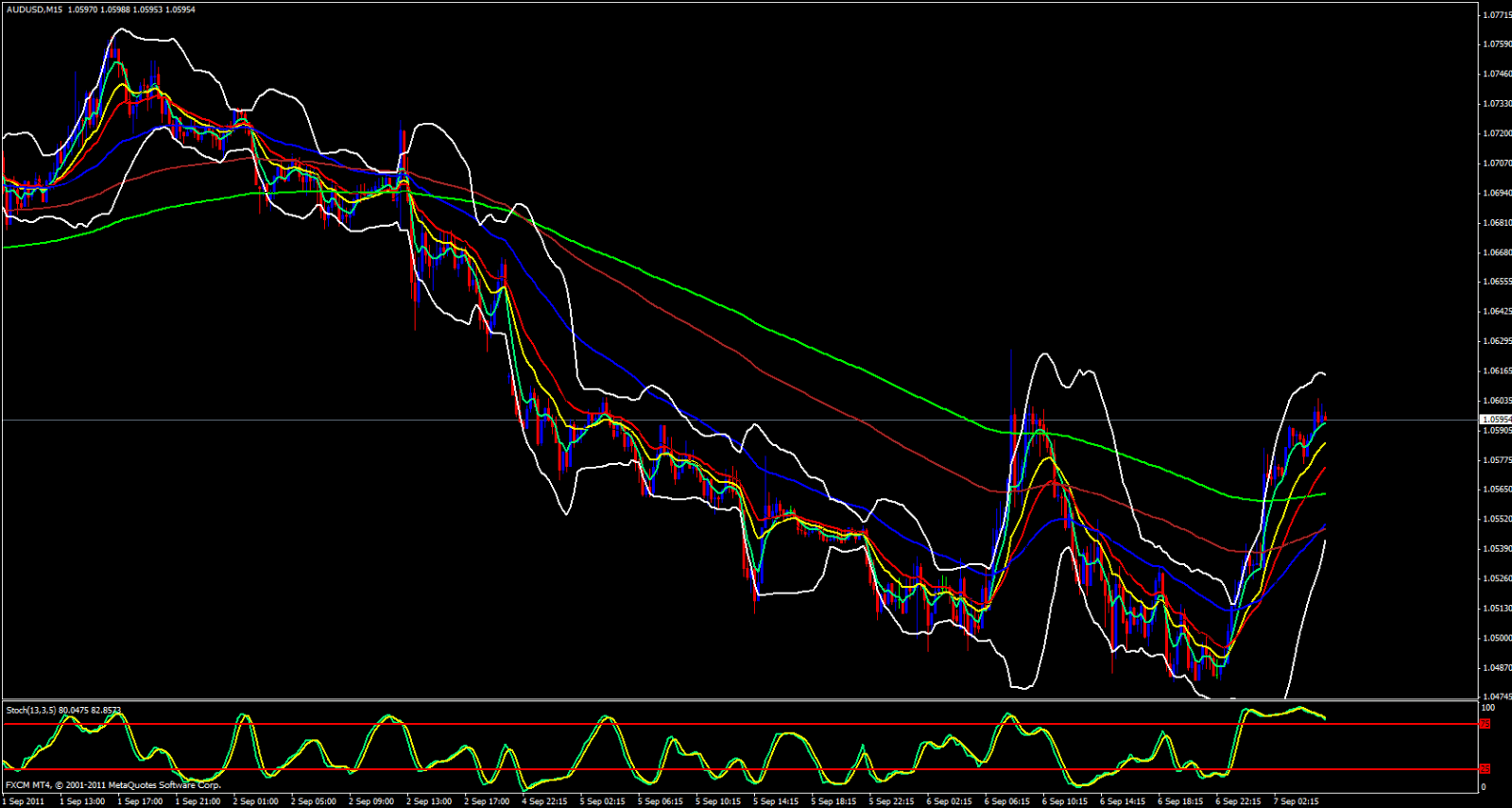Screen dimensions: 1512x808
Task: Click the 6 Sep 22:15 time label
Action: tap(1238, 801)
